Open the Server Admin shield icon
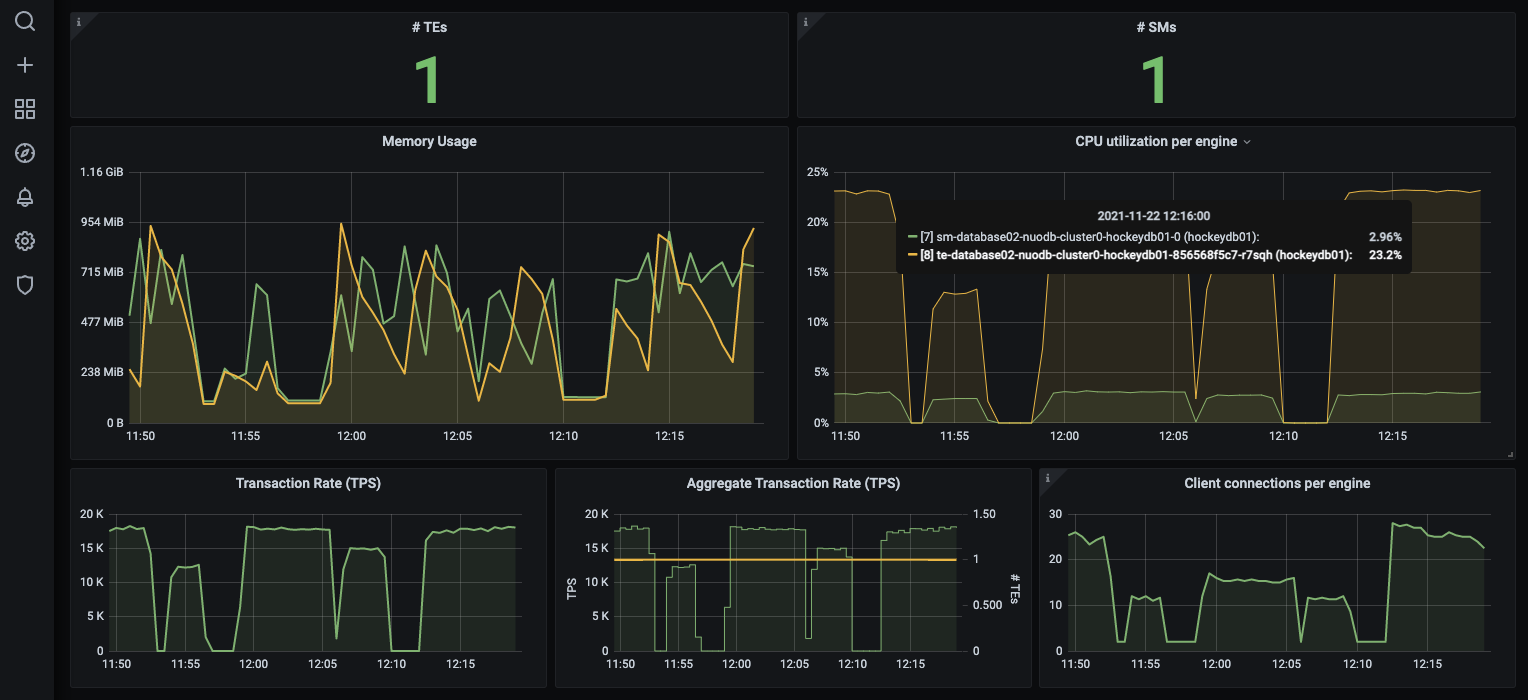The image size is (1528, 700). (25, 285)
